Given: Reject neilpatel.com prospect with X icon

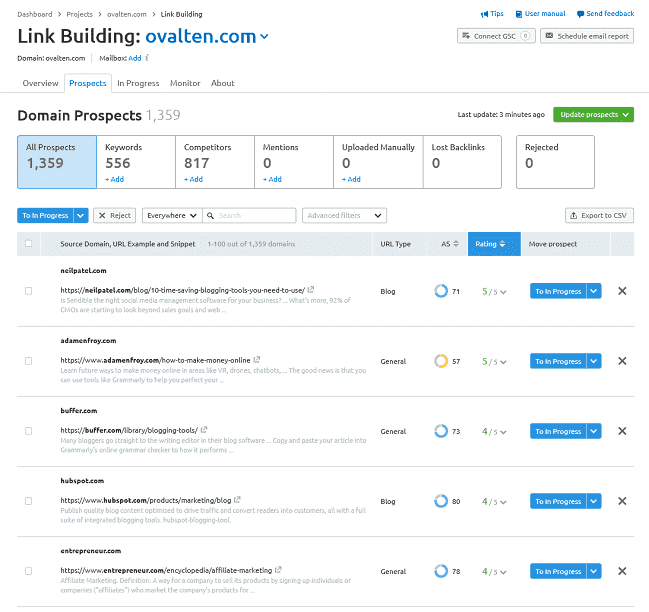Looking at the screenshot, I should (622, 291).
